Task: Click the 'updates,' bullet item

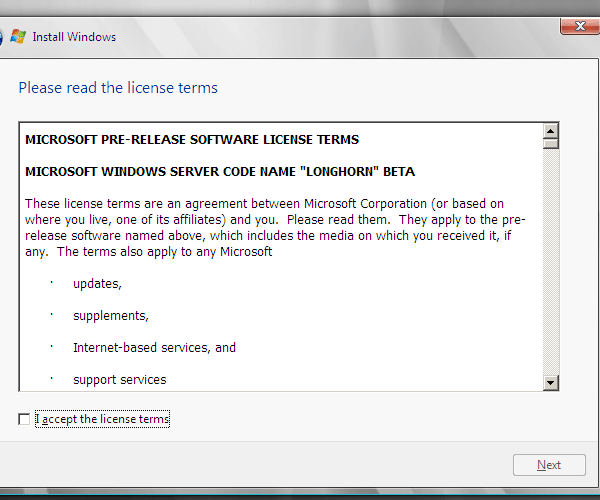Action: [97, 284]
